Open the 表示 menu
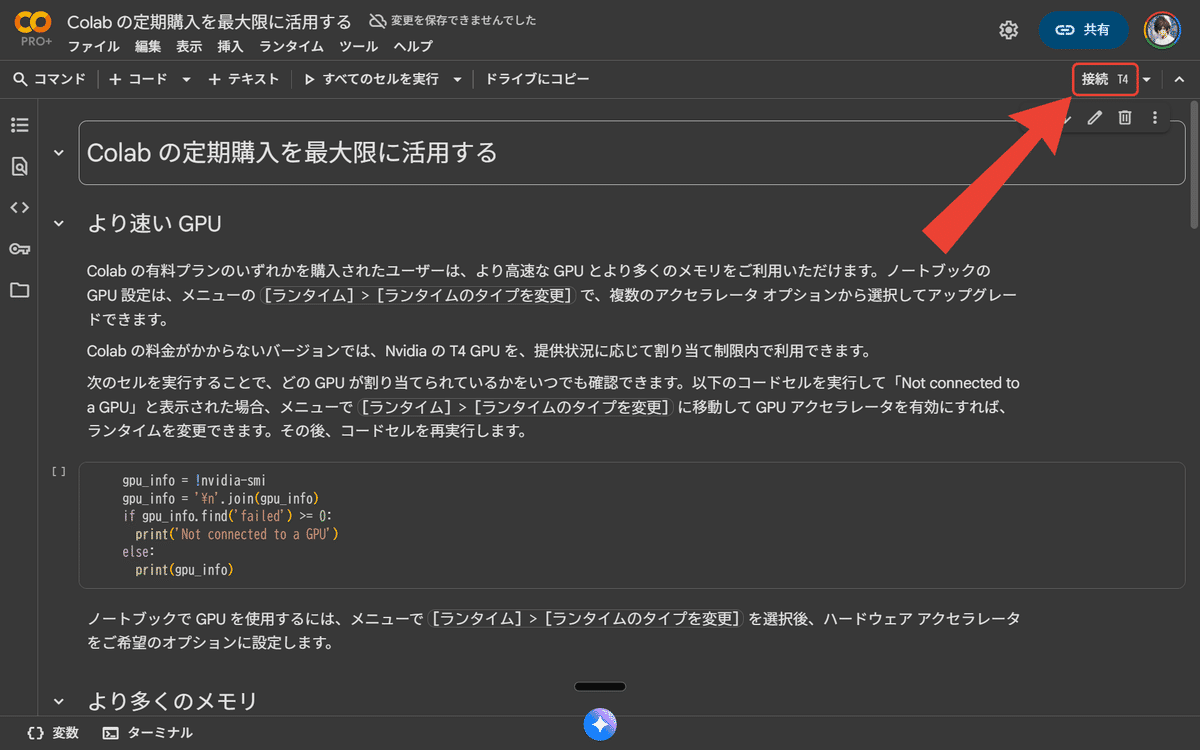The height and width of the screenshot is (750, 1200). (x=189, y=47)
